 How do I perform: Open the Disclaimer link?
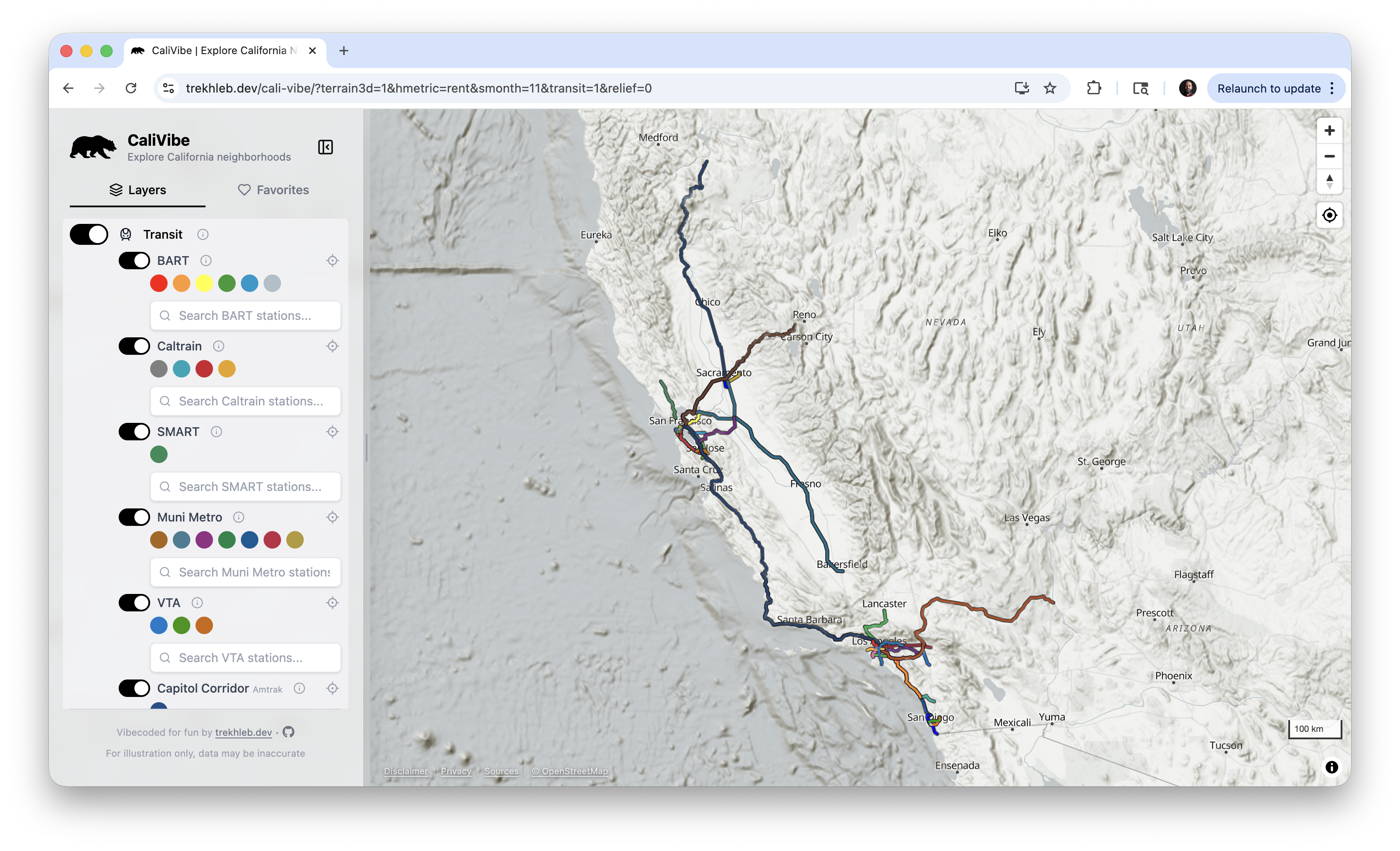pos(406,772)
